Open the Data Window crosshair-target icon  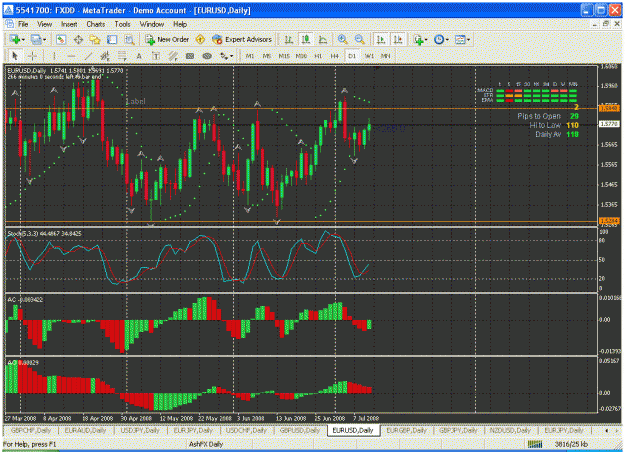78,39
